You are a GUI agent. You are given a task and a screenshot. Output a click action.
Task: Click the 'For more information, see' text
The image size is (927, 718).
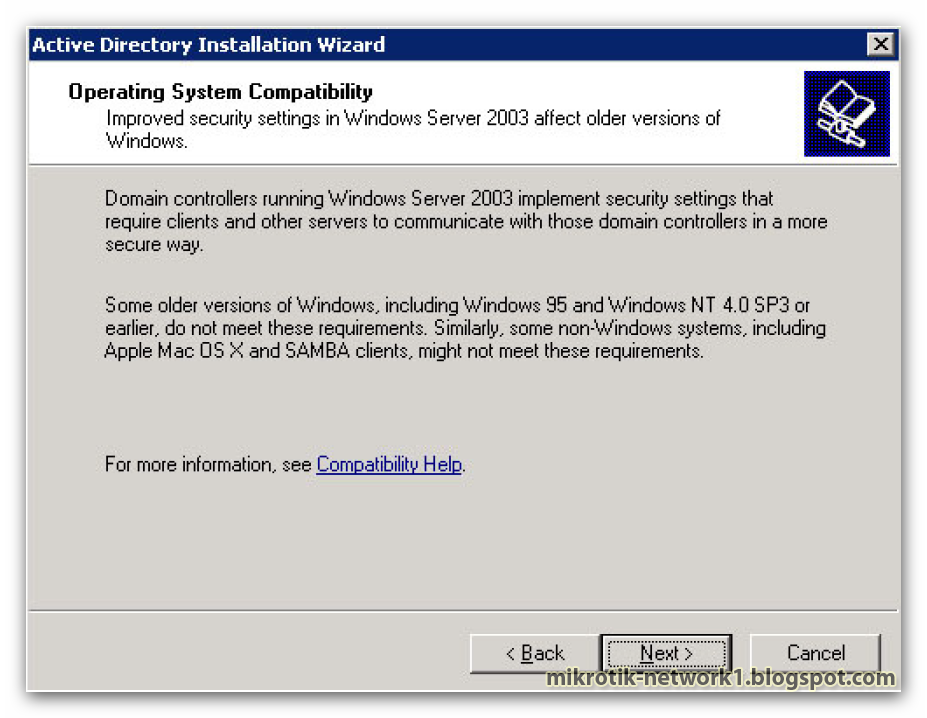pyautogui.click(x=208, y=464)
